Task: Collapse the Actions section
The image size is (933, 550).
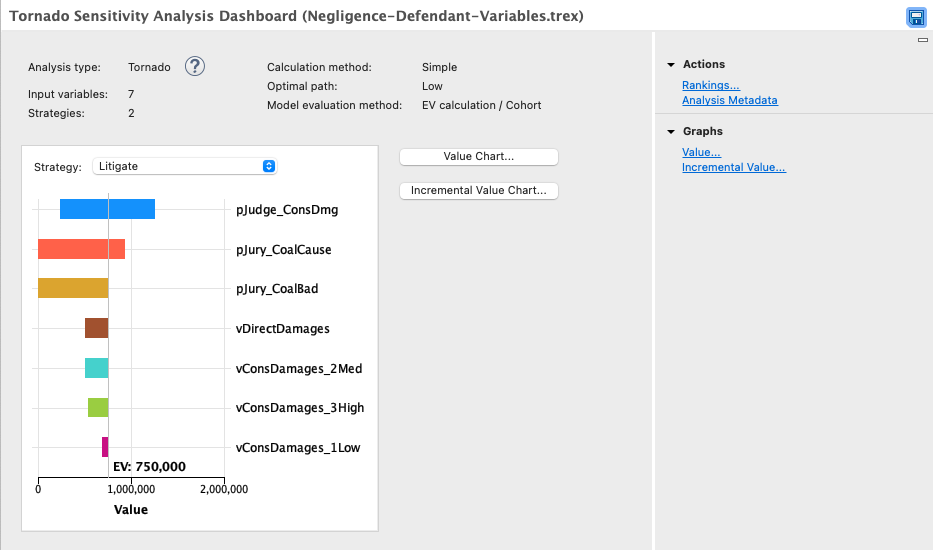Action: tap(671, 65)
